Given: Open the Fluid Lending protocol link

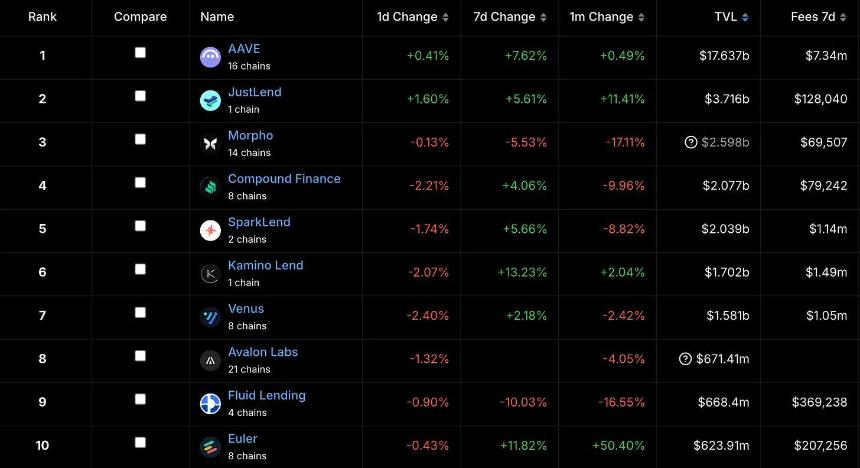Looking at the screenshot, I should coord(266,395).
